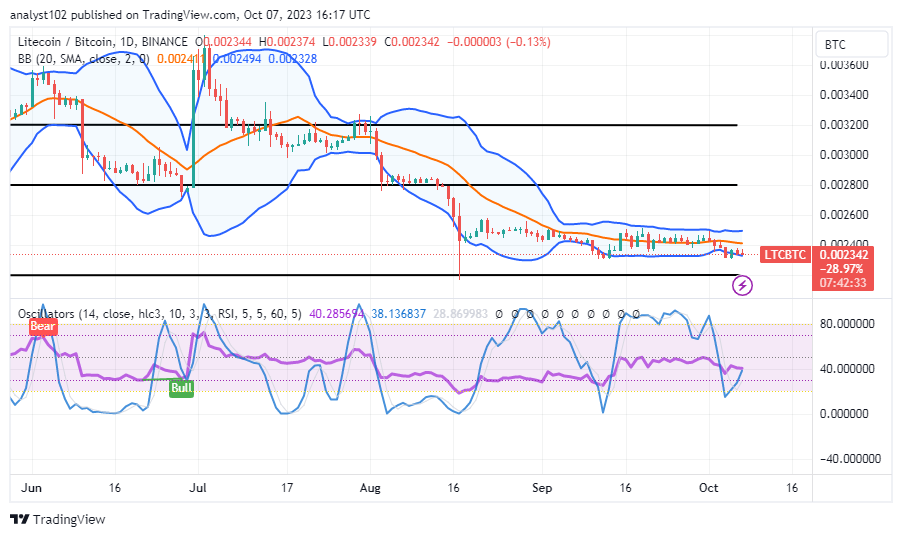This screenshot has width=902, height=537.
Task: Click the Oct label on time axis
Action: tap(708, 488)
